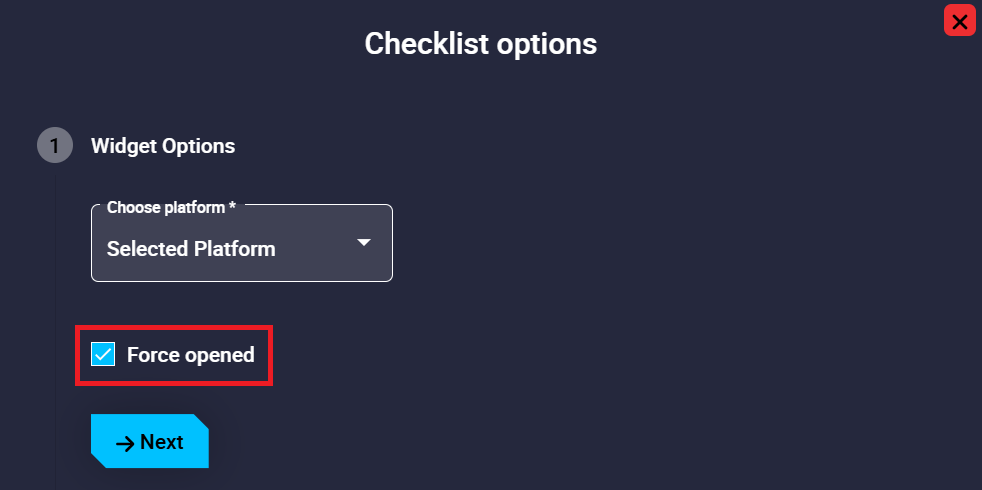
Task: Click the red X icon
Action: point(959,21)
